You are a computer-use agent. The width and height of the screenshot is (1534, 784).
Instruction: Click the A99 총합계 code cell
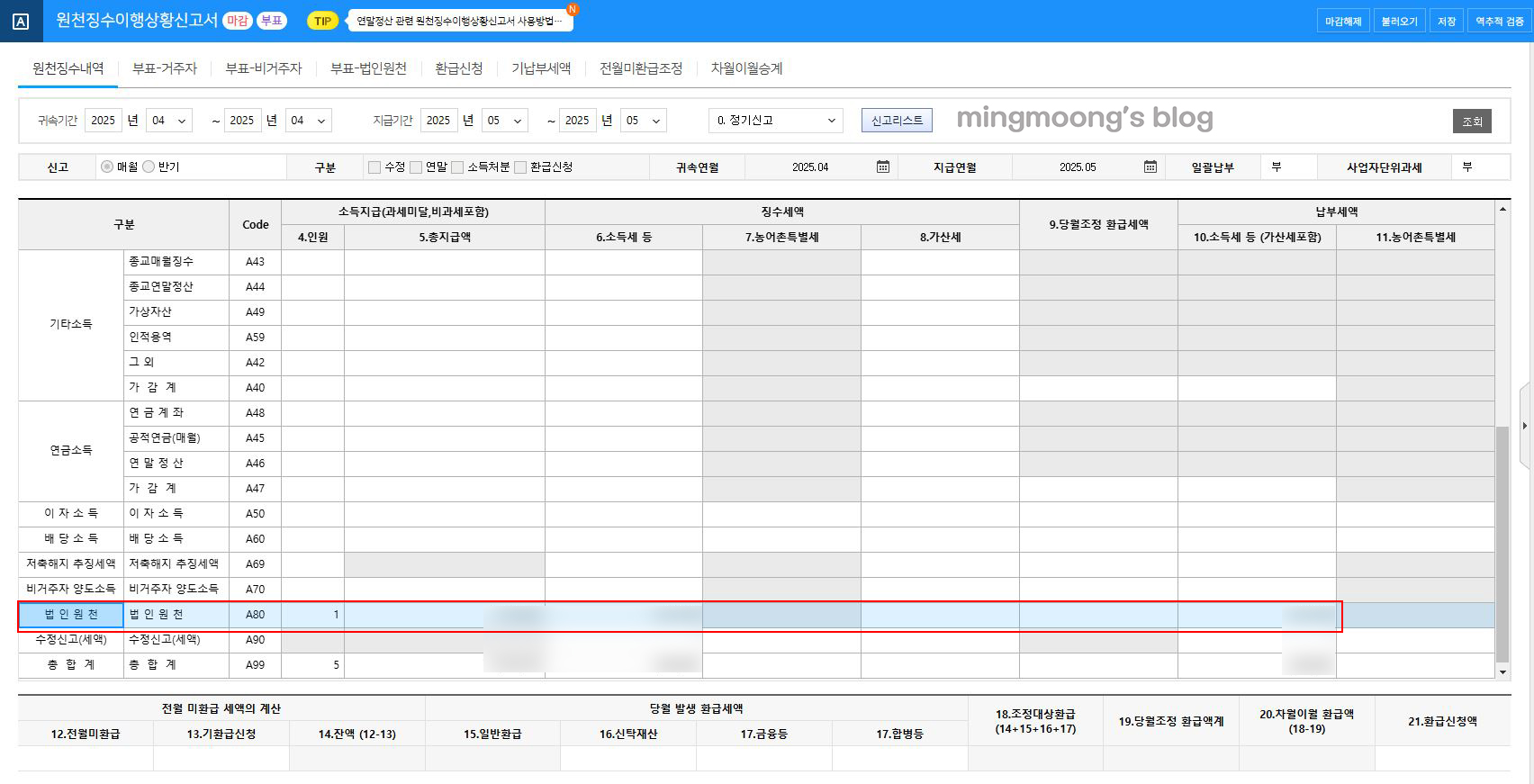click(x=256, y=665)
